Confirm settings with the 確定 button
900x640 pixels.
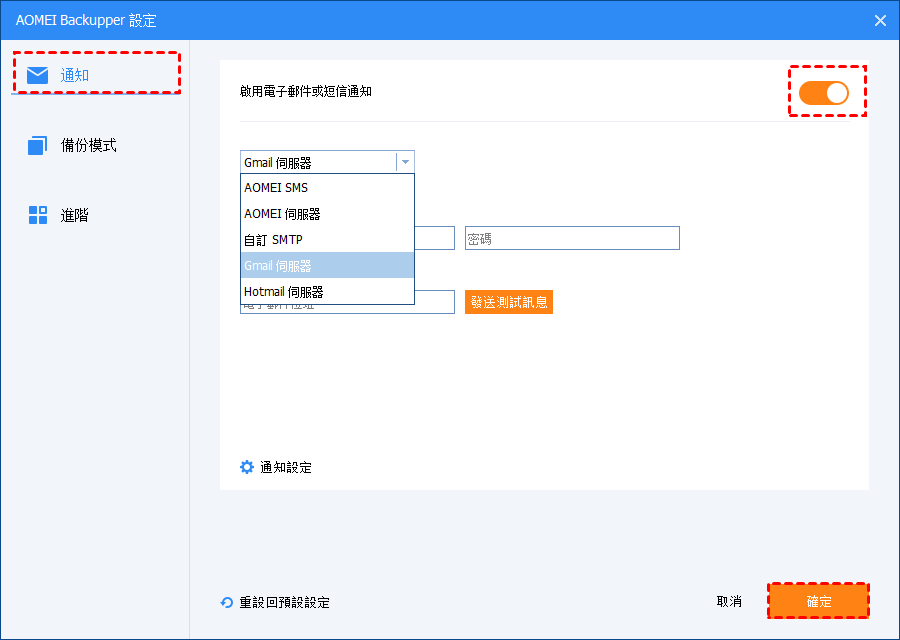tap(818, 602)
